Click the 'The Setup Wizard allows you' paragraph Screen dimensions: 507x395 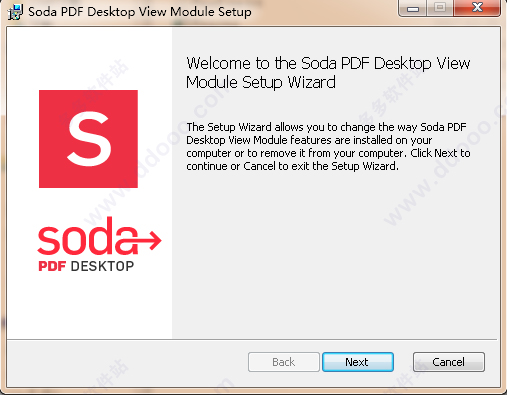(328, 146)
